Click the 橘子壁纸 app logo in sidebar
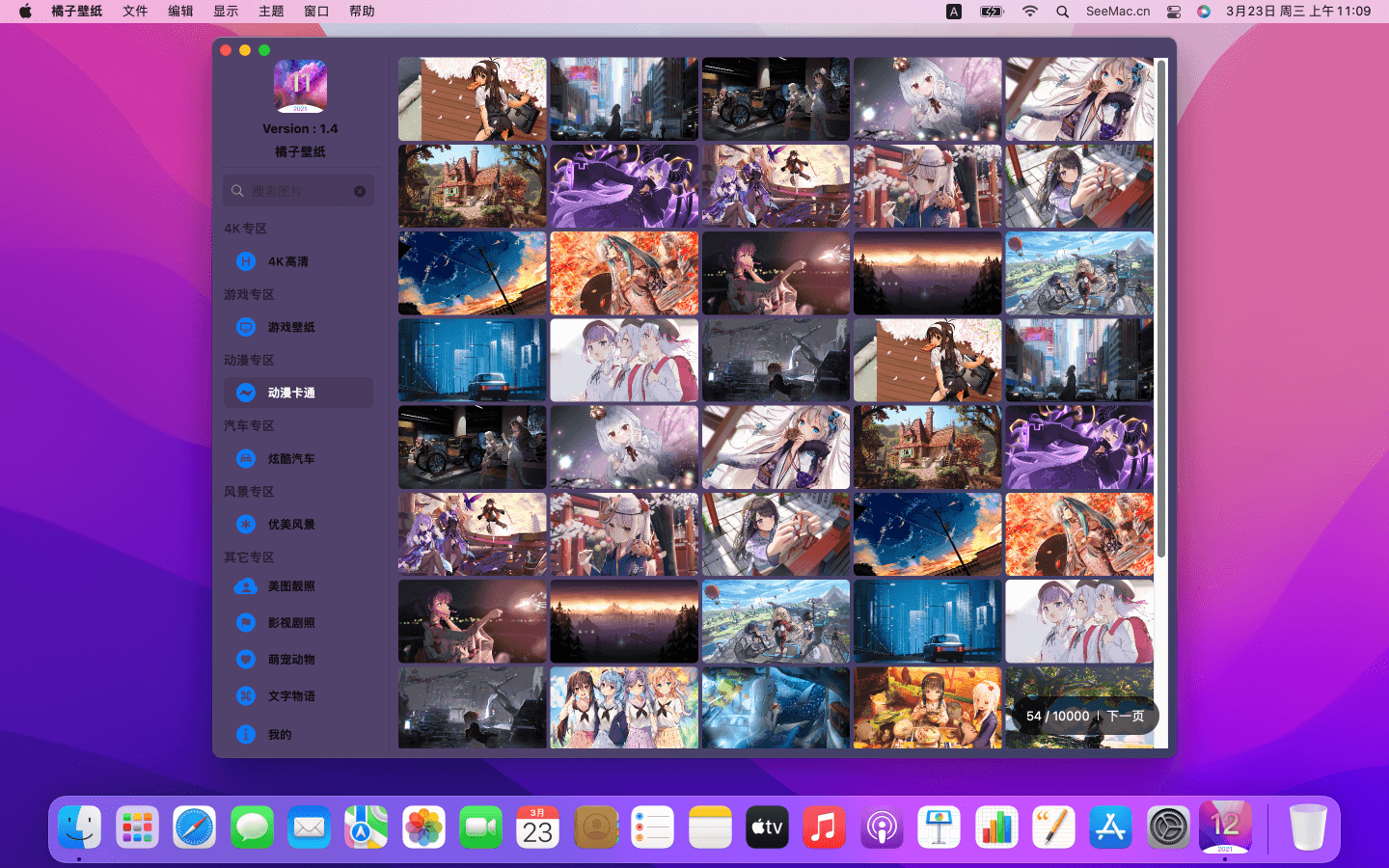Screen dimensions: 1389x868 [x=300, y=87]
